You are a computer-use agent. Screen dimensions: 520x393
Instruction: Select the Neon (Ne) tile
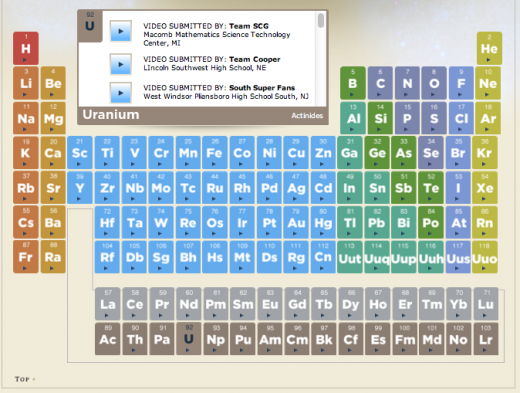point(488,83)
